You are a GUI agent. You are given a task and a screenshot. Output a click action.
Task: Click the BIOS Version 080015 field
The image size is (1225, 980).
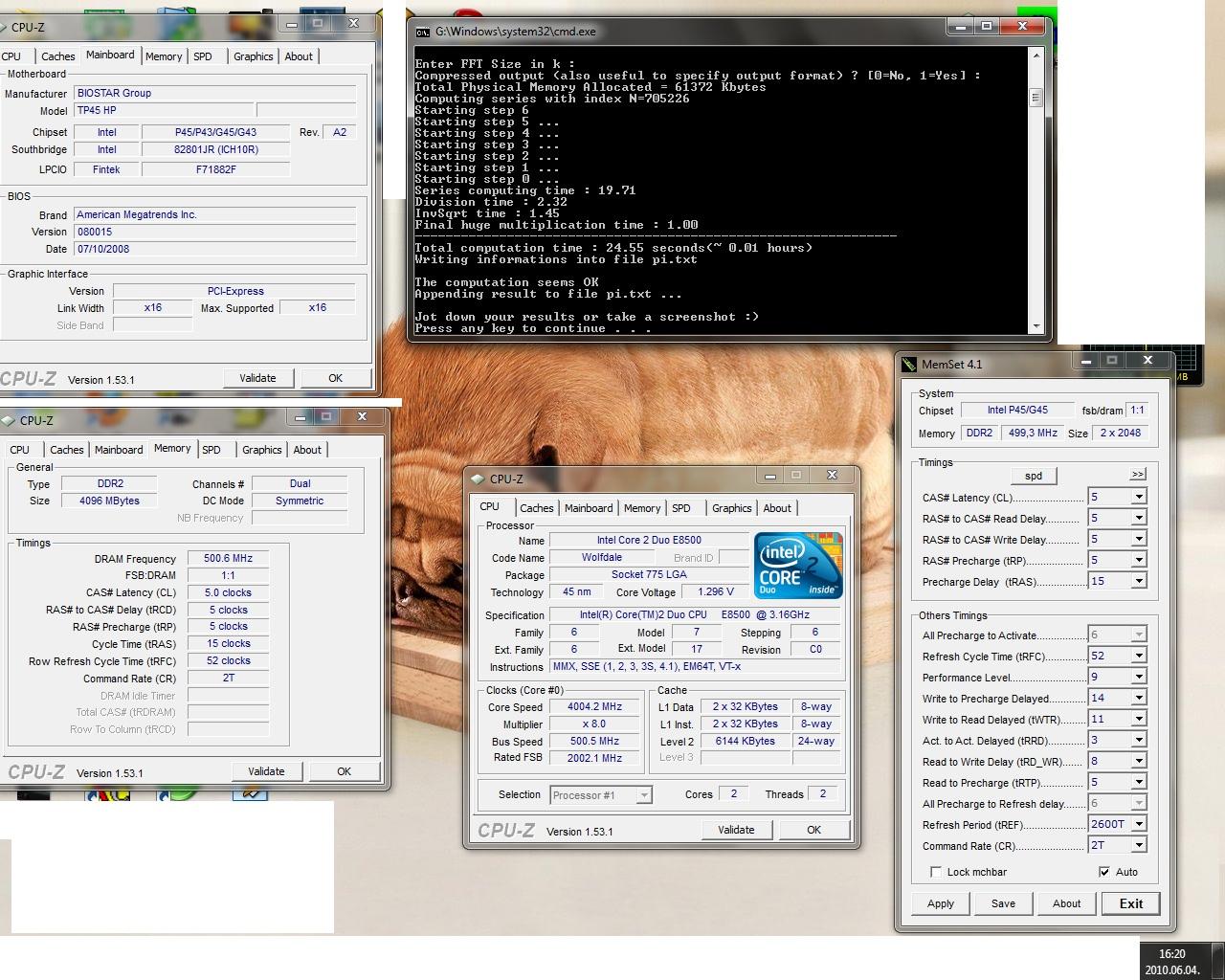pos(214,232)
